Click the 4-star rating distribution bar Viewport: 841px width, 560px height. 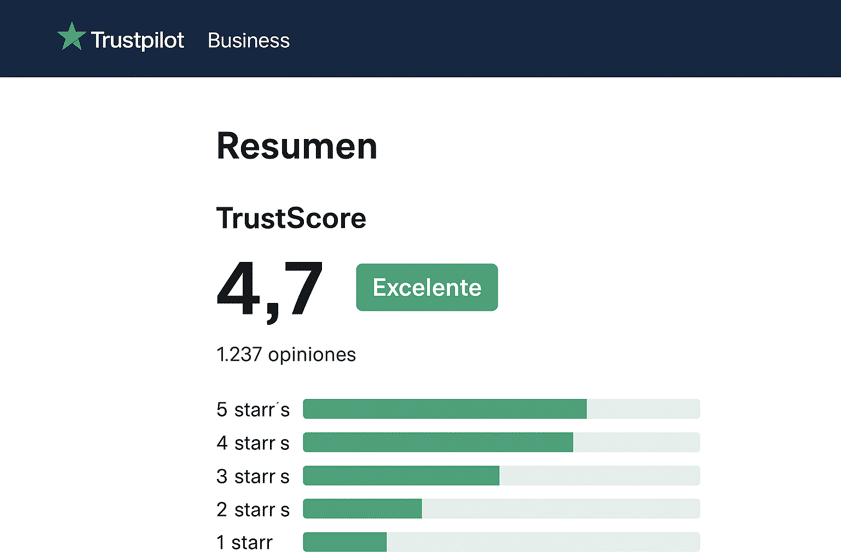tap(501, 443)
